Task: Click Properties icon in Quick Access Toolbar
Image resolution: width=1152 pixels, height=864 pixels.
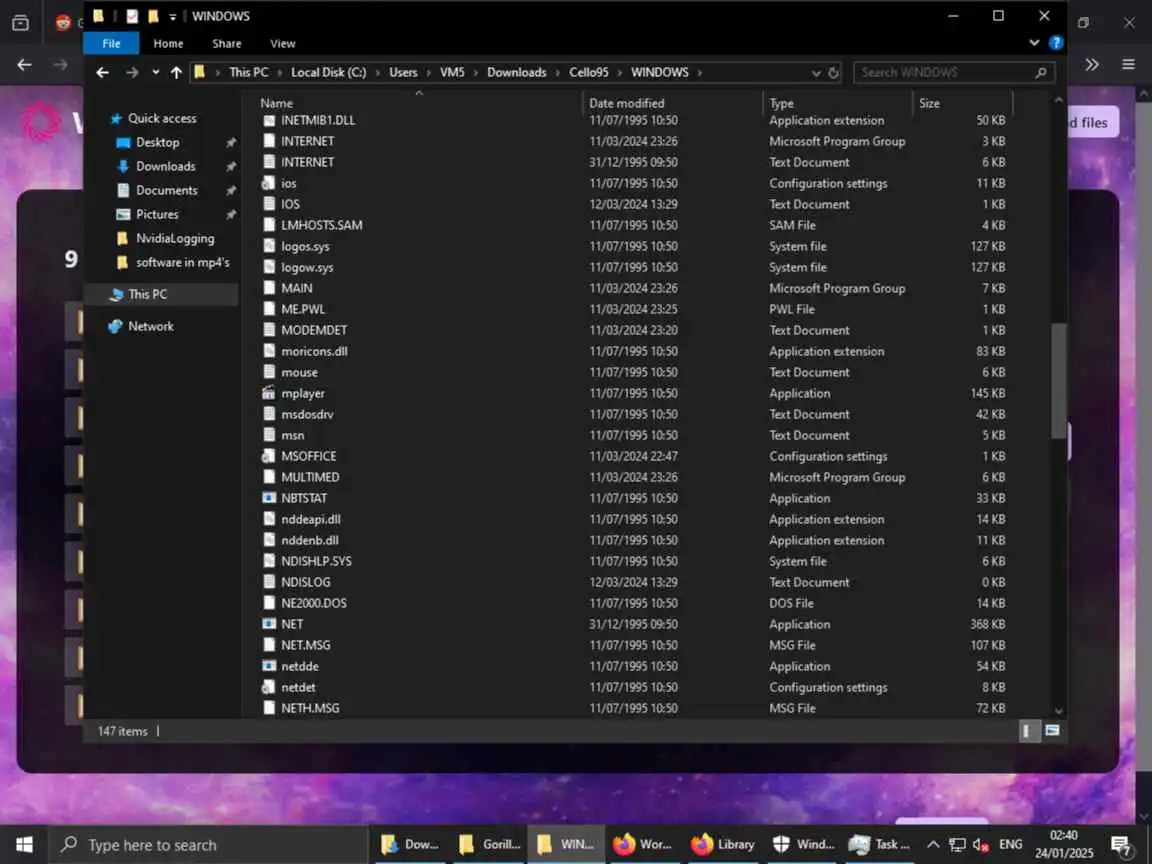Action: [132, 16]
